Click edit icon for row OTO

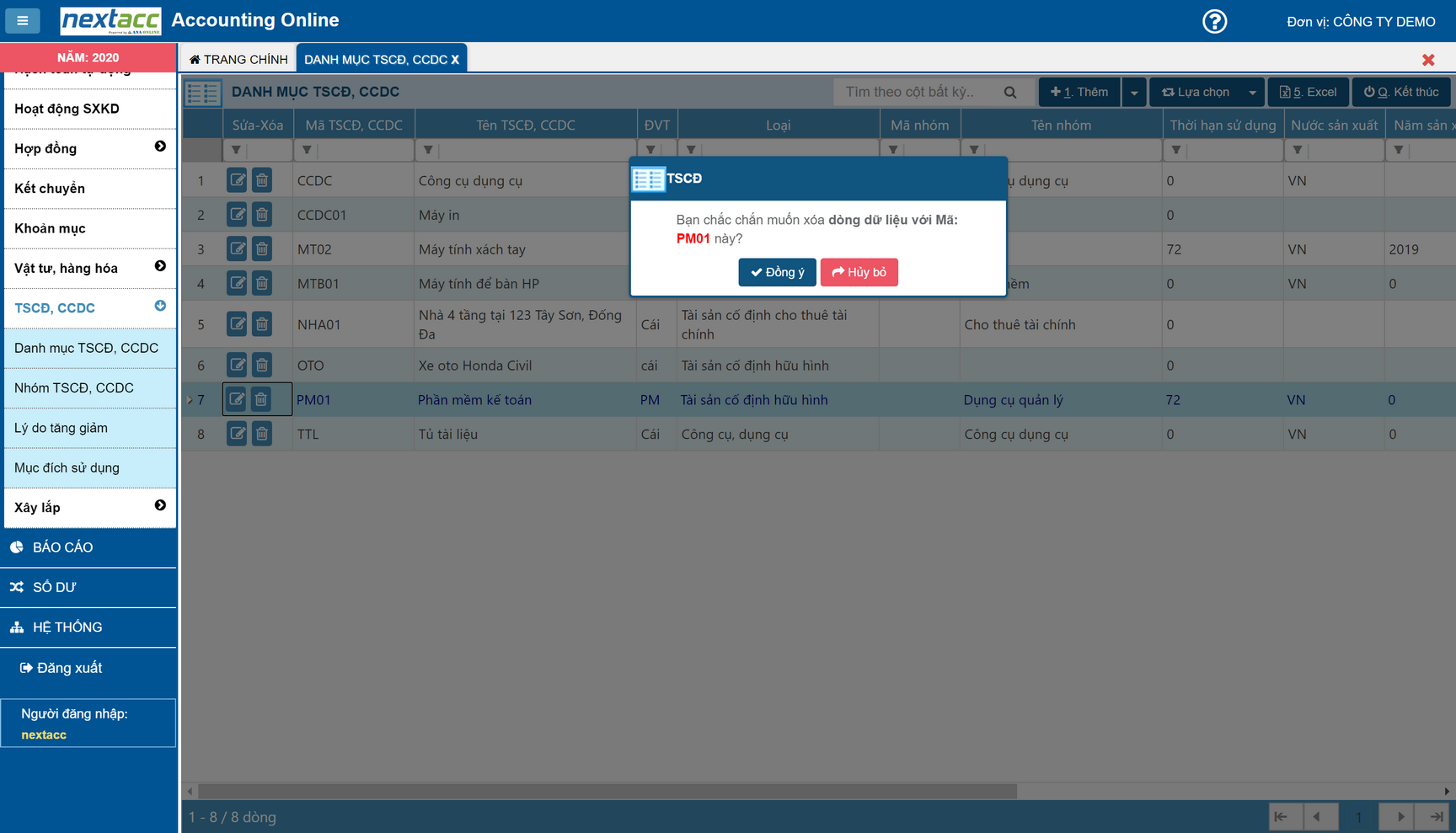(x=238, y=366)
